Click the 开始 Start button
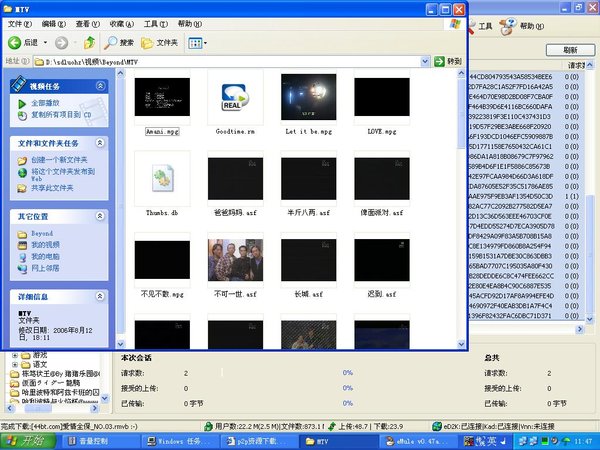 tap(27, 441)
